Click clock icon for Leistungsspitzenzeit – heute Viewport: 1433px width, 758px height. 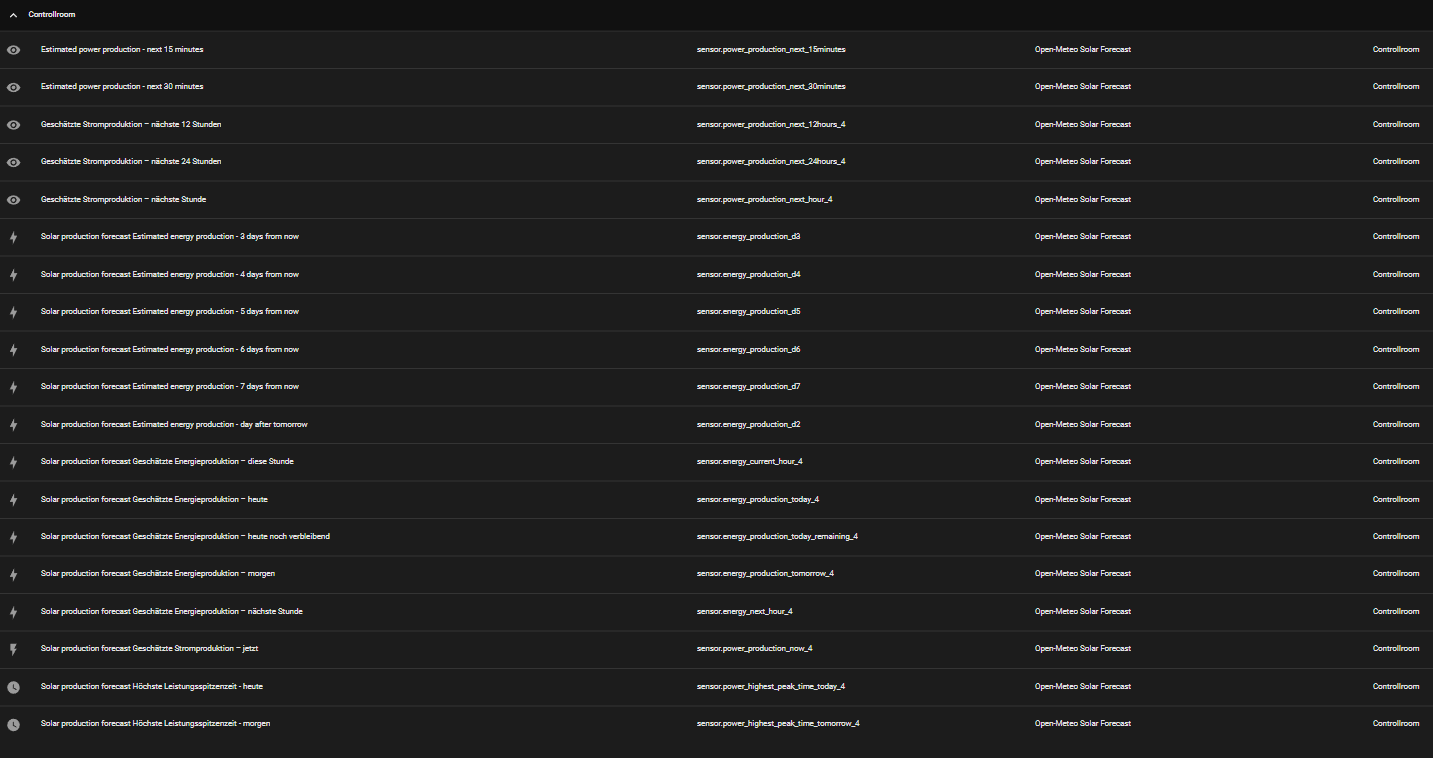coord(13,687)
